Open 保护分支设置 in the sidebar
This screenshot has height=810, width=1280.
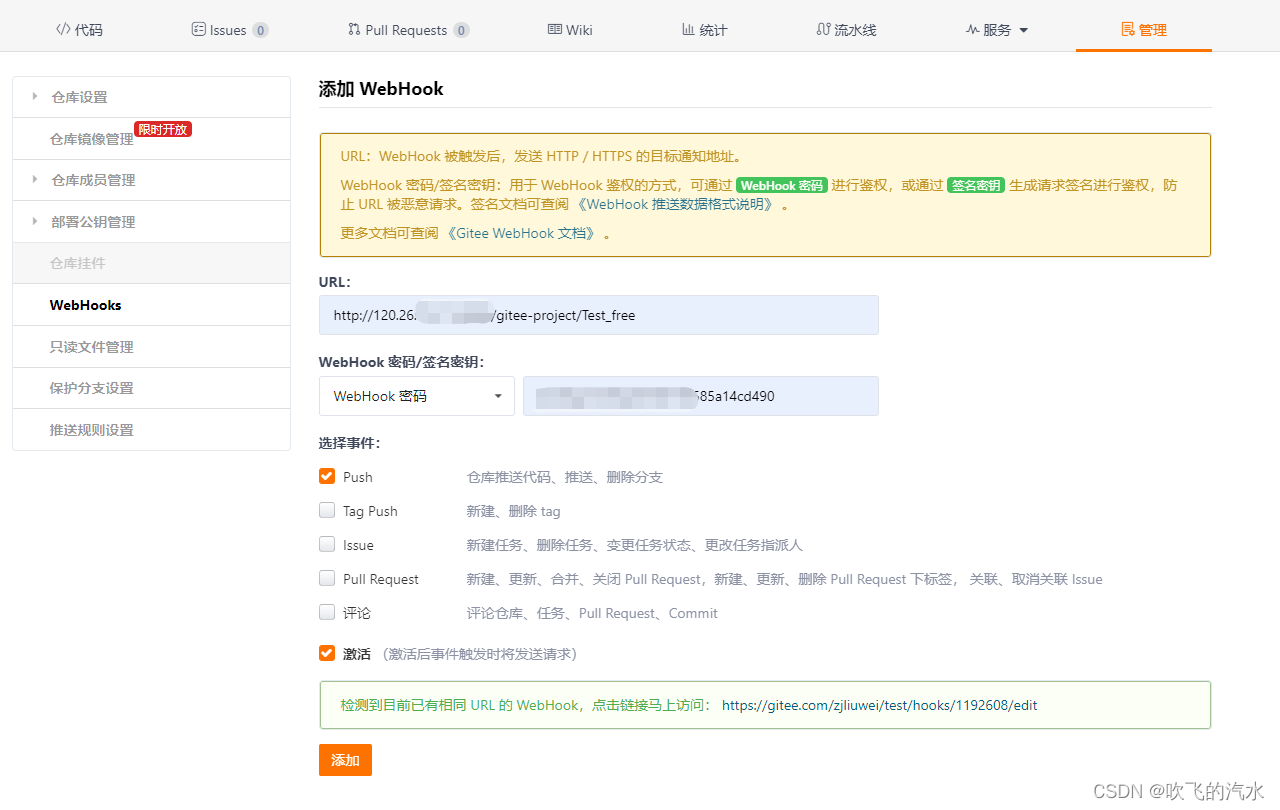pyautogui.click(x=151, y=388)
